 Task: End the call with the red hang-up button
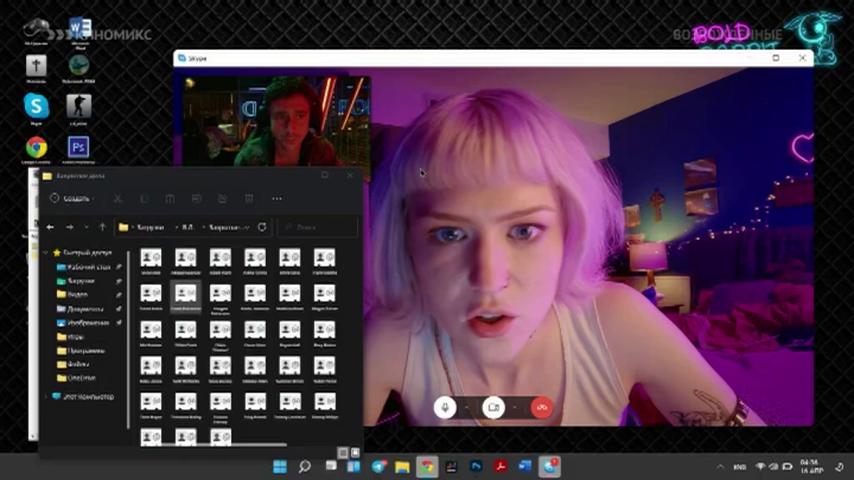(541, 407)
